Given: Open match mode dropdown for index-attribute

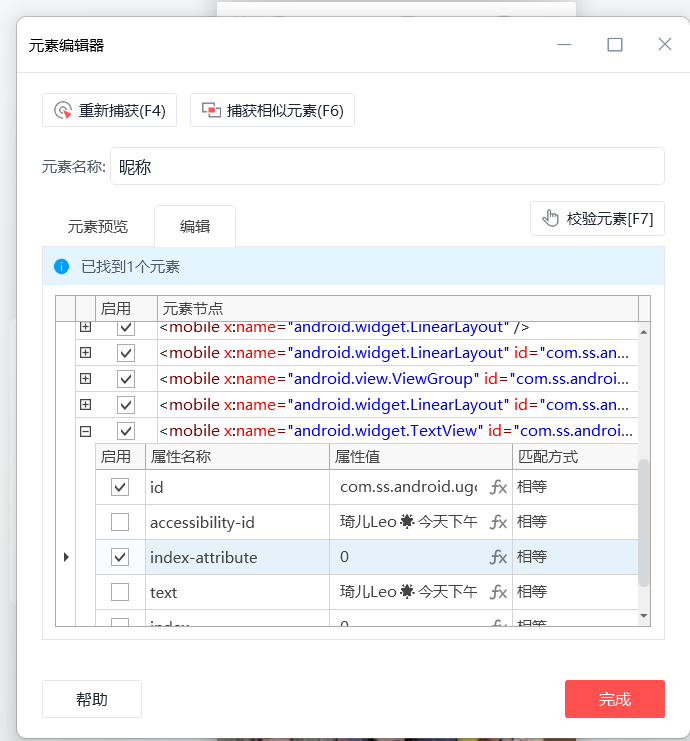Looking at the screenshot, I should 575,557.
